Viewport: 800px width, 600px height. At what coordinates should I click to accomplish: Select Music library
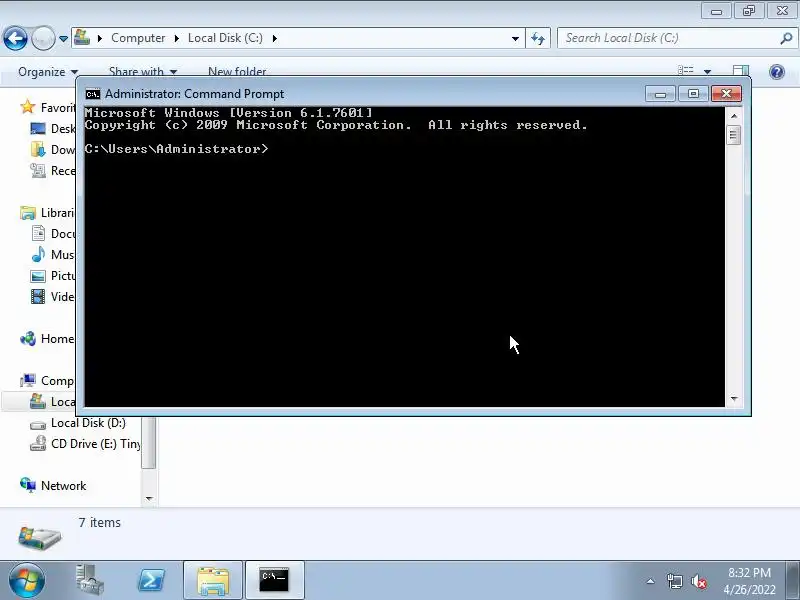[53, 255]
